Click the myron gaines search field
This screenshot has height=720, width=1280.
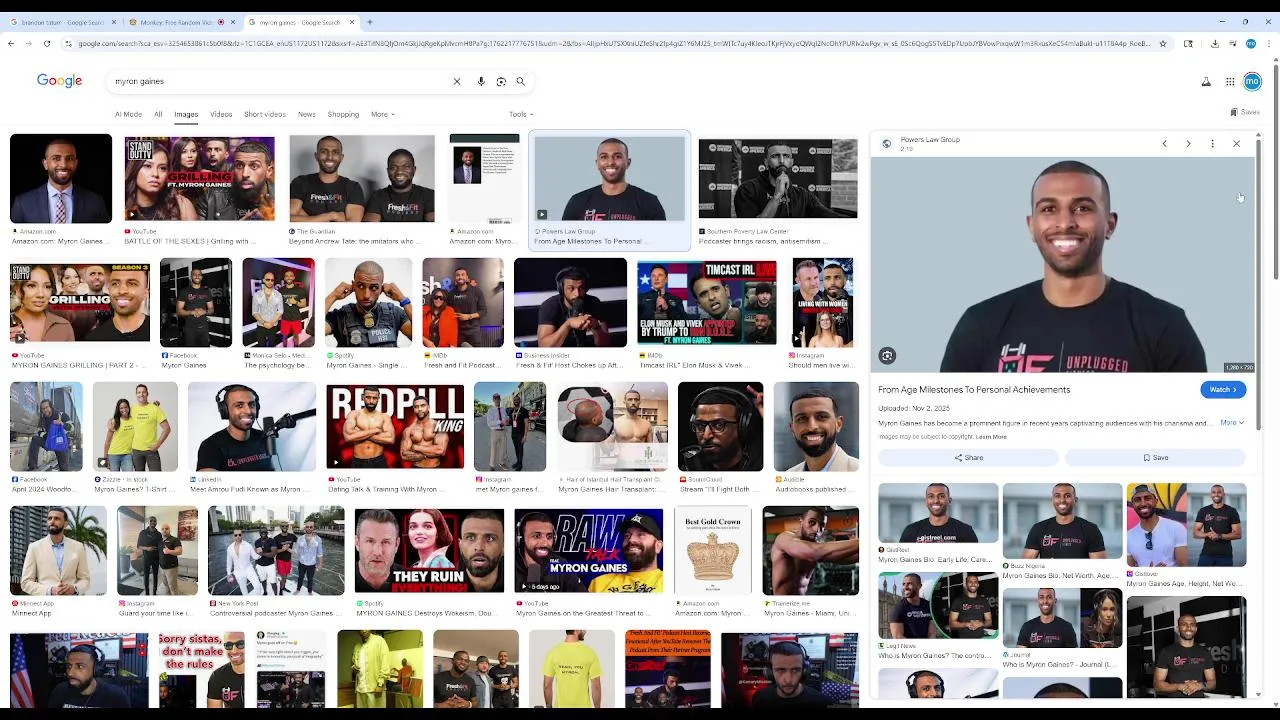click(x=280, y=81)
